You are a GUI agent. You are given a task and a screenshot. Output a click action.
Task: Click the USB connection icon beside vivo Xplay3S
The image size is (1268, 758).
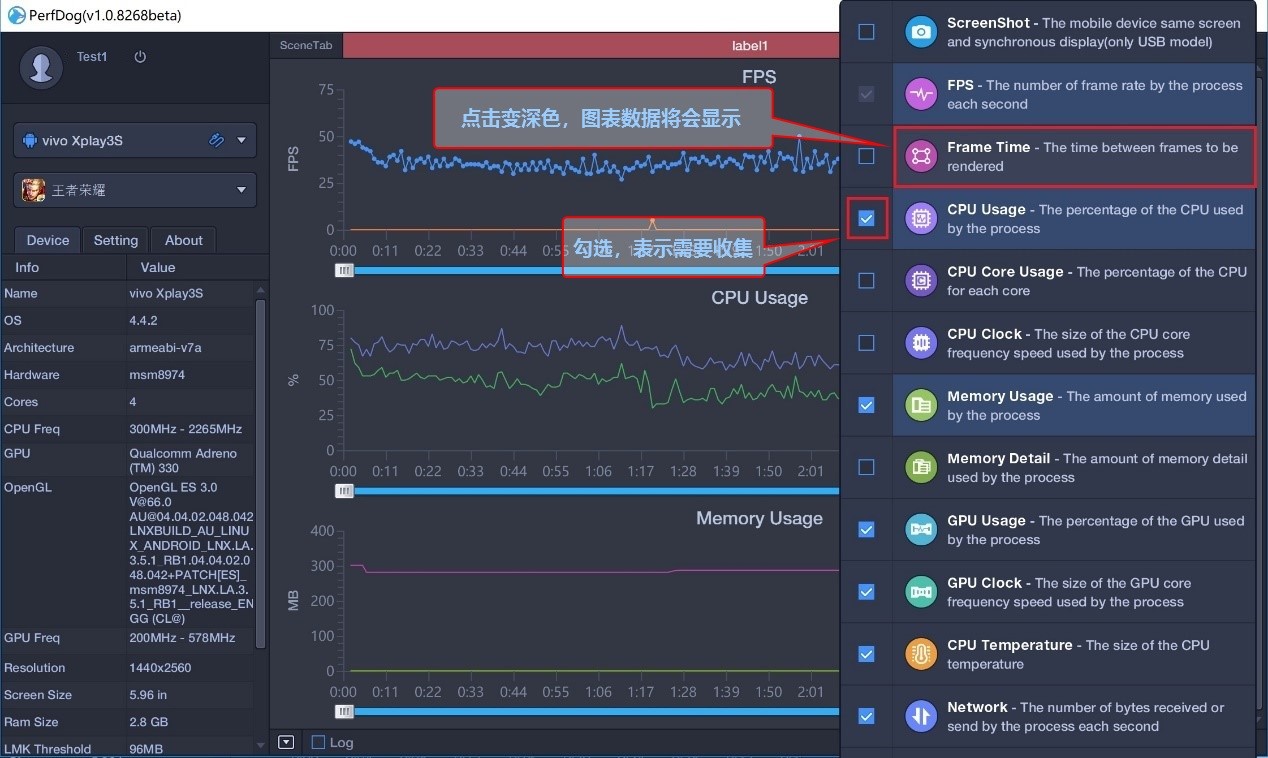[x=216, y=139]
